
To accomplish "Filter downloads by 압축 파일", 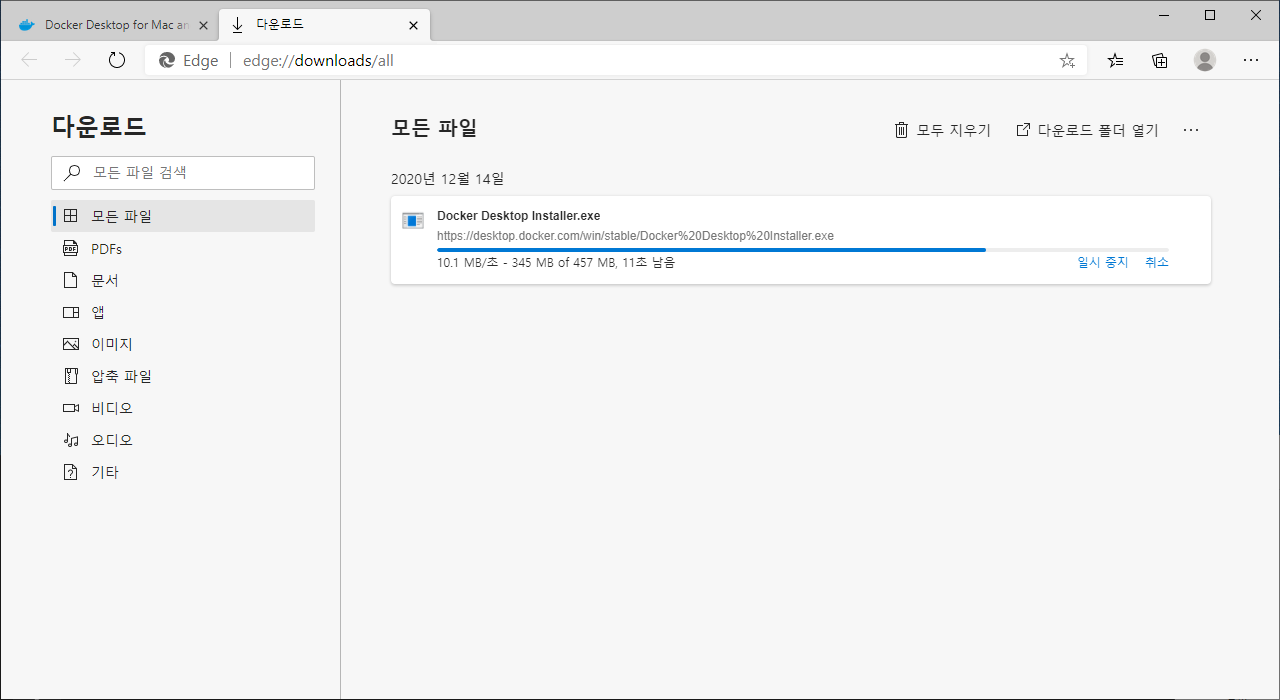I will click(x=183, y=377).
